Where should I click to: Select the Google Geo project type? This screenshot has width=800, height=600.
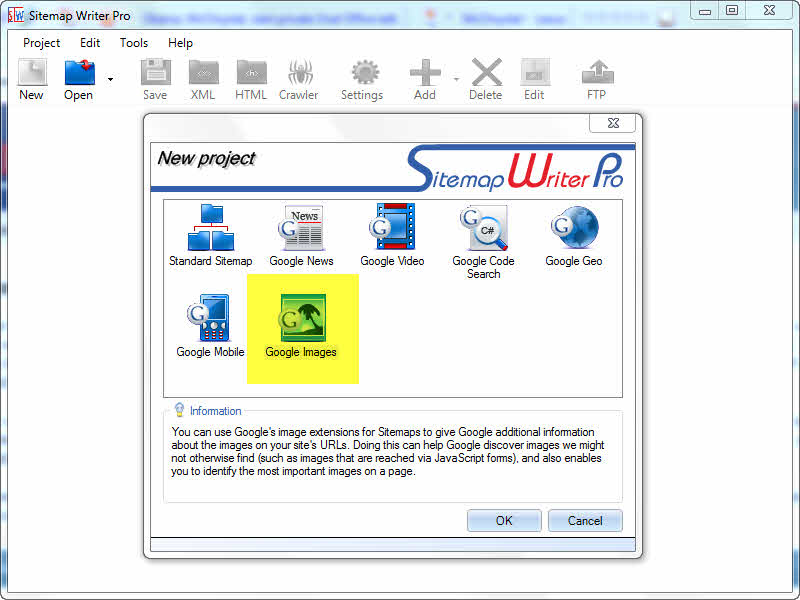[574, 235]
